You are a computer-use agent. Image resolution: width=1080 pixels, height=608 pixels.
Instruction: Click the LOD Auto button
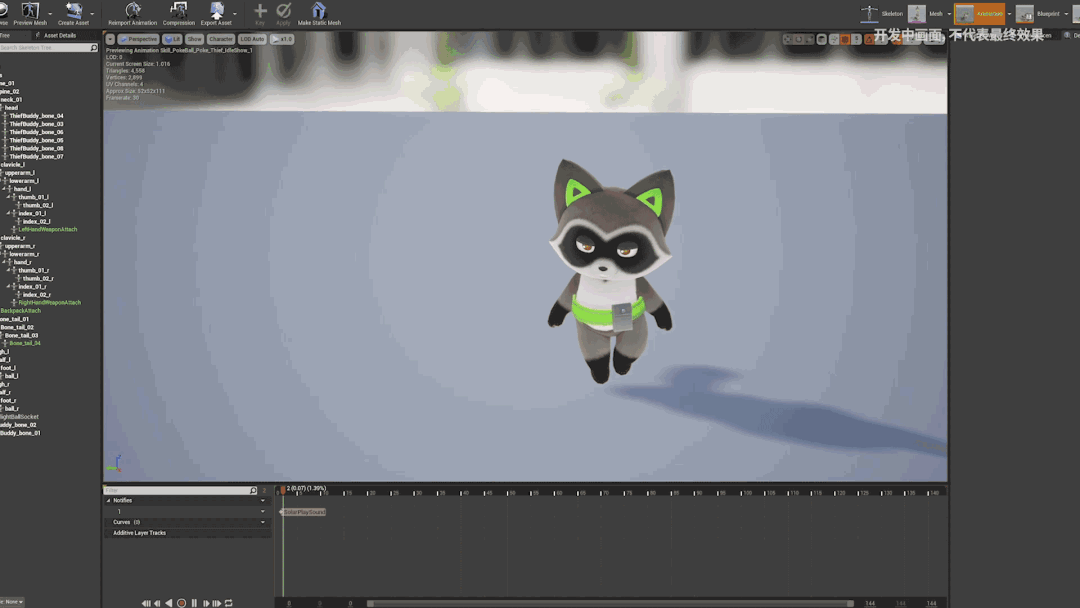(x=252, y=39)
